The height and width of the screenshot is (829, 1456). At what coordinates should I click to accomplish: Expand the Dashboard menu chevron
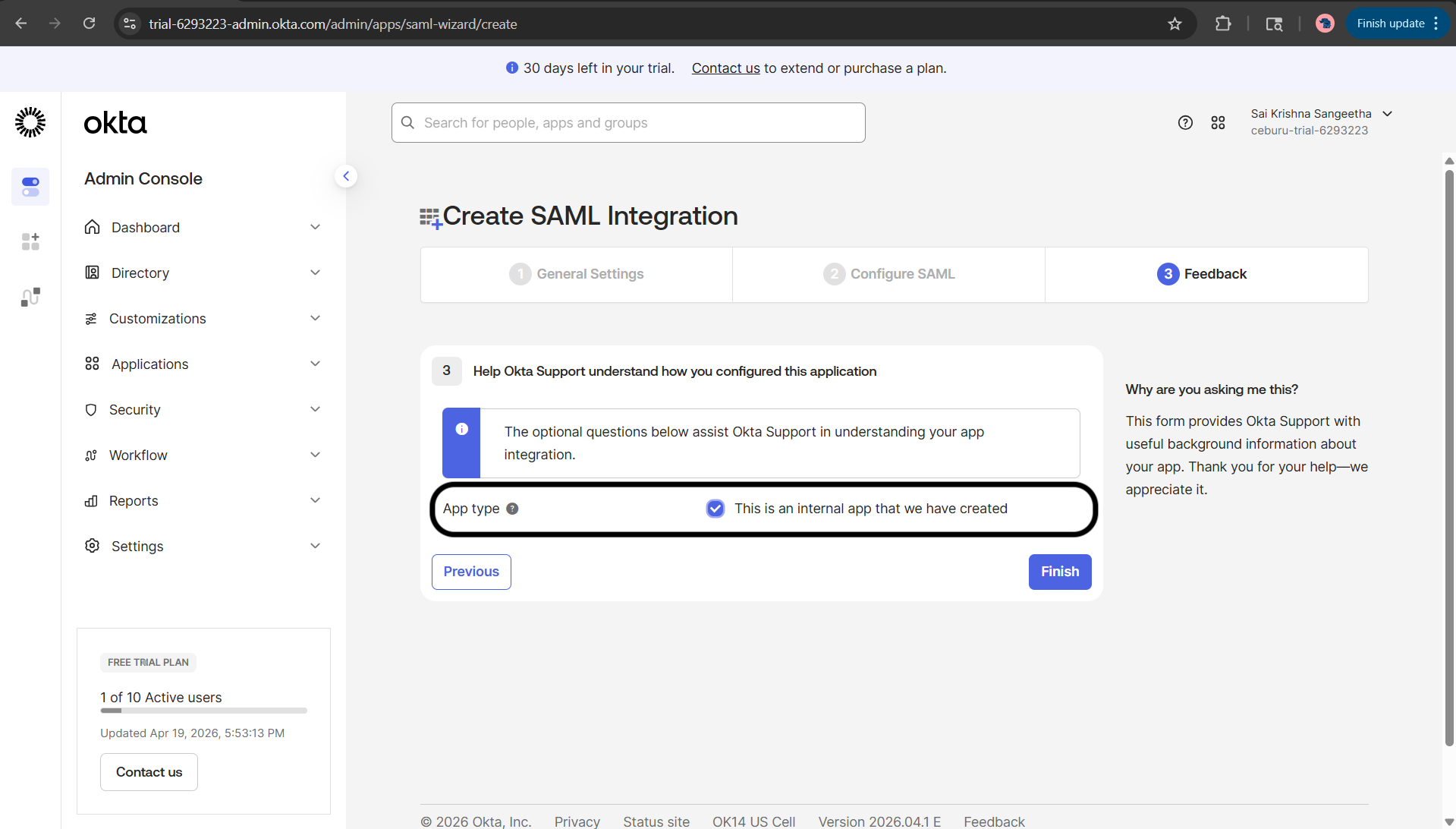click(316, 227)
